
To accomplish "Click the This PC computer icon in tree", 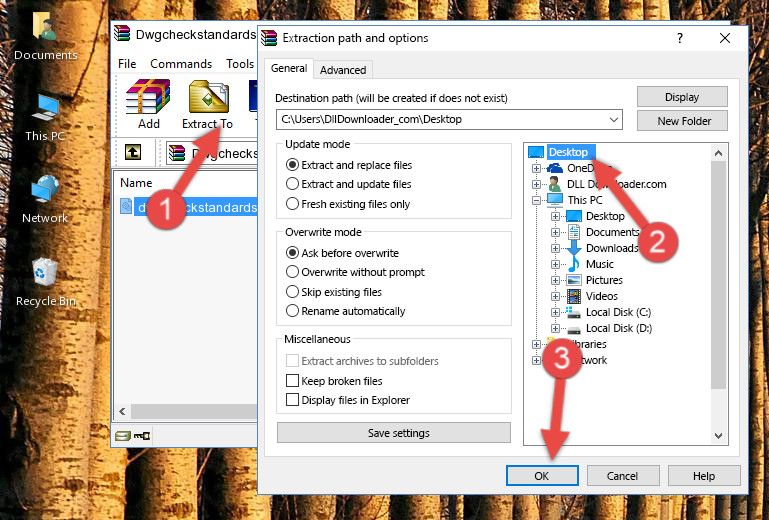I will 555,200.
